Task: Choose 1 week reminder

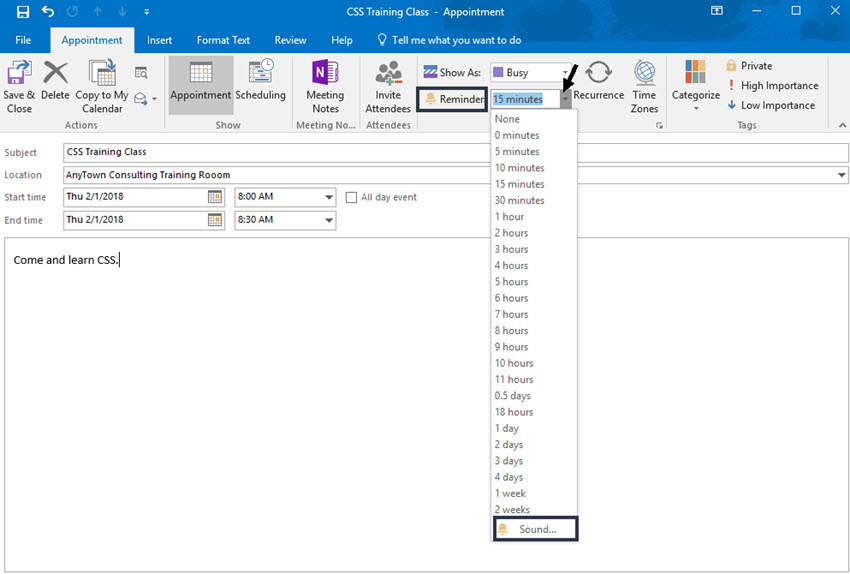Action: [534, 493]
